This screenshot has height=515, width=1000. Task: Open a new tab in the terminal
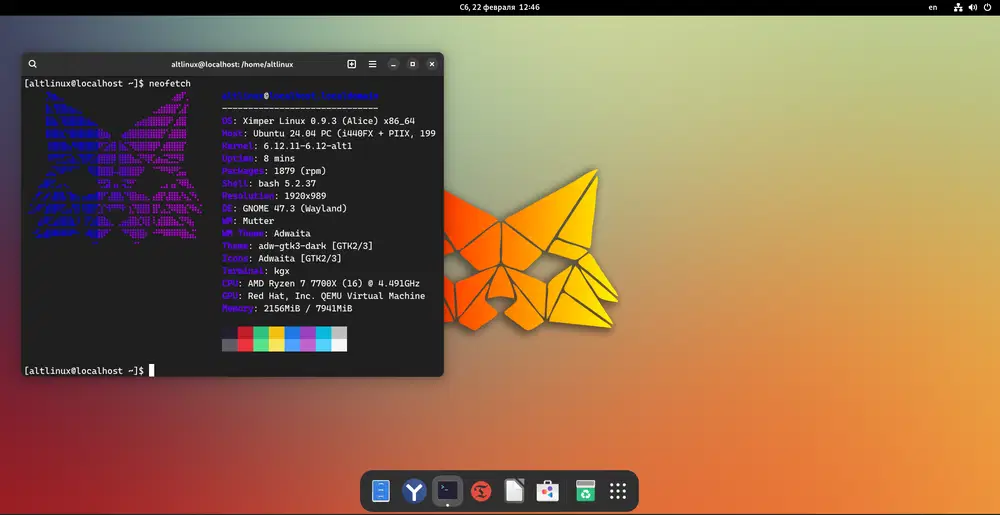[352, 64]
